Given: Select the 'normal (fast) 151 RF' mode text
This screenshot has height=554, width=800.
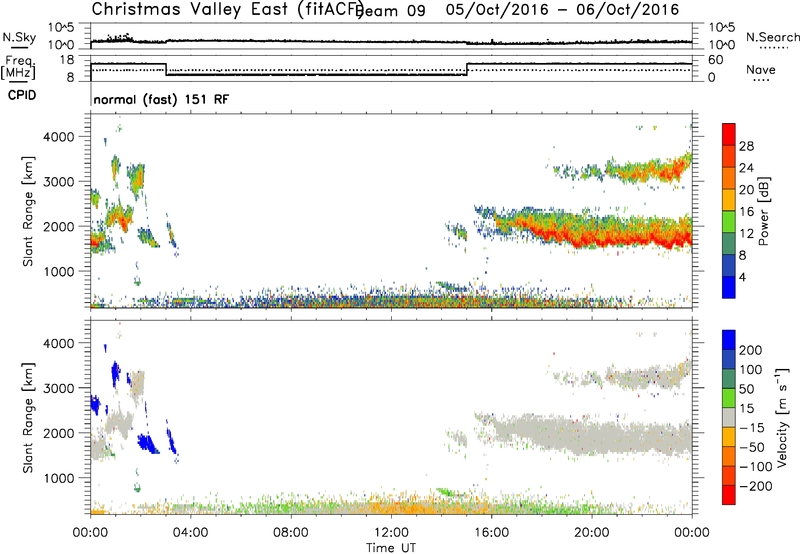Looking at the screenshot, I should 161,99.
